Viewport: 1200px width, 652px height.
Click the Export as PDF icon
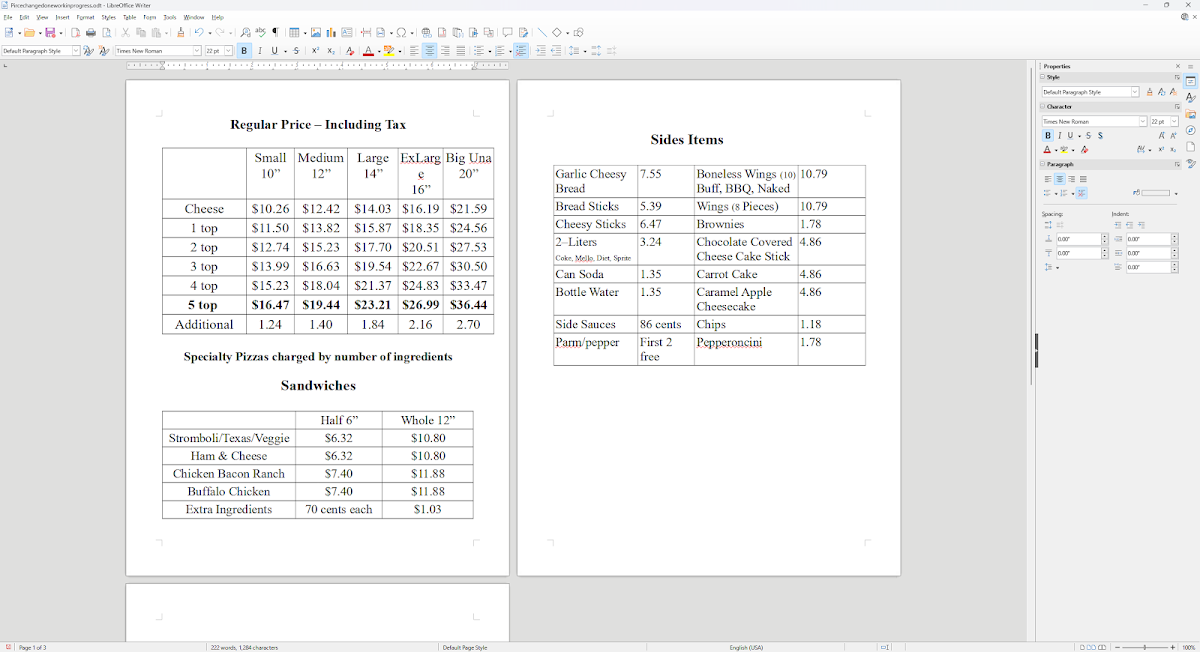pyautogui.click(x=75, y=33)
